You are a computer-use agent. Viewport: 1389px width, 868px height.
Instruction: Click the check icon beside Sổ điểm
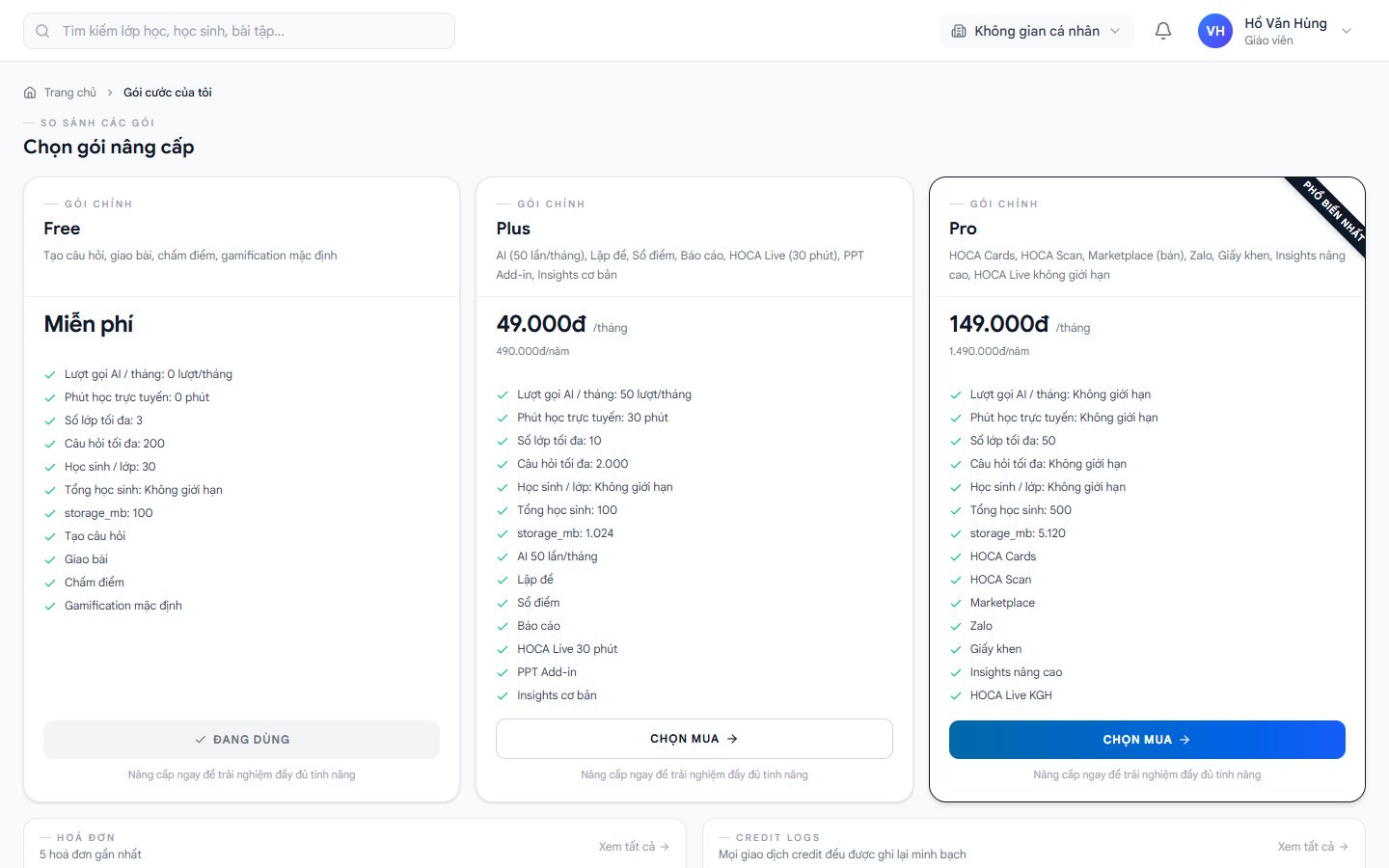[503, 603]
